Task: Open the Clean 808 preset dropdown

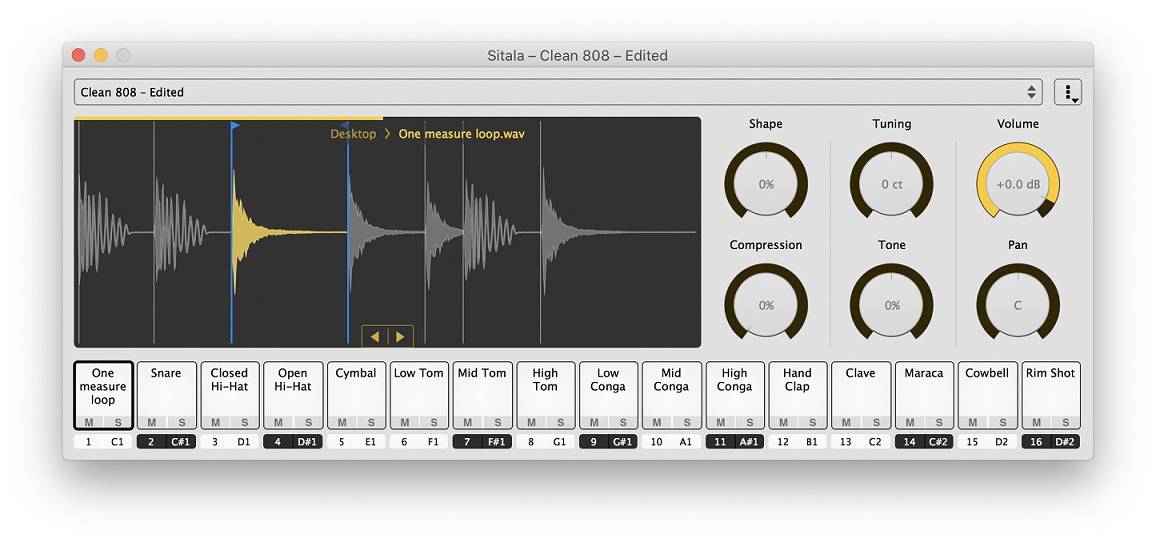Action: [x=558, y=92]
